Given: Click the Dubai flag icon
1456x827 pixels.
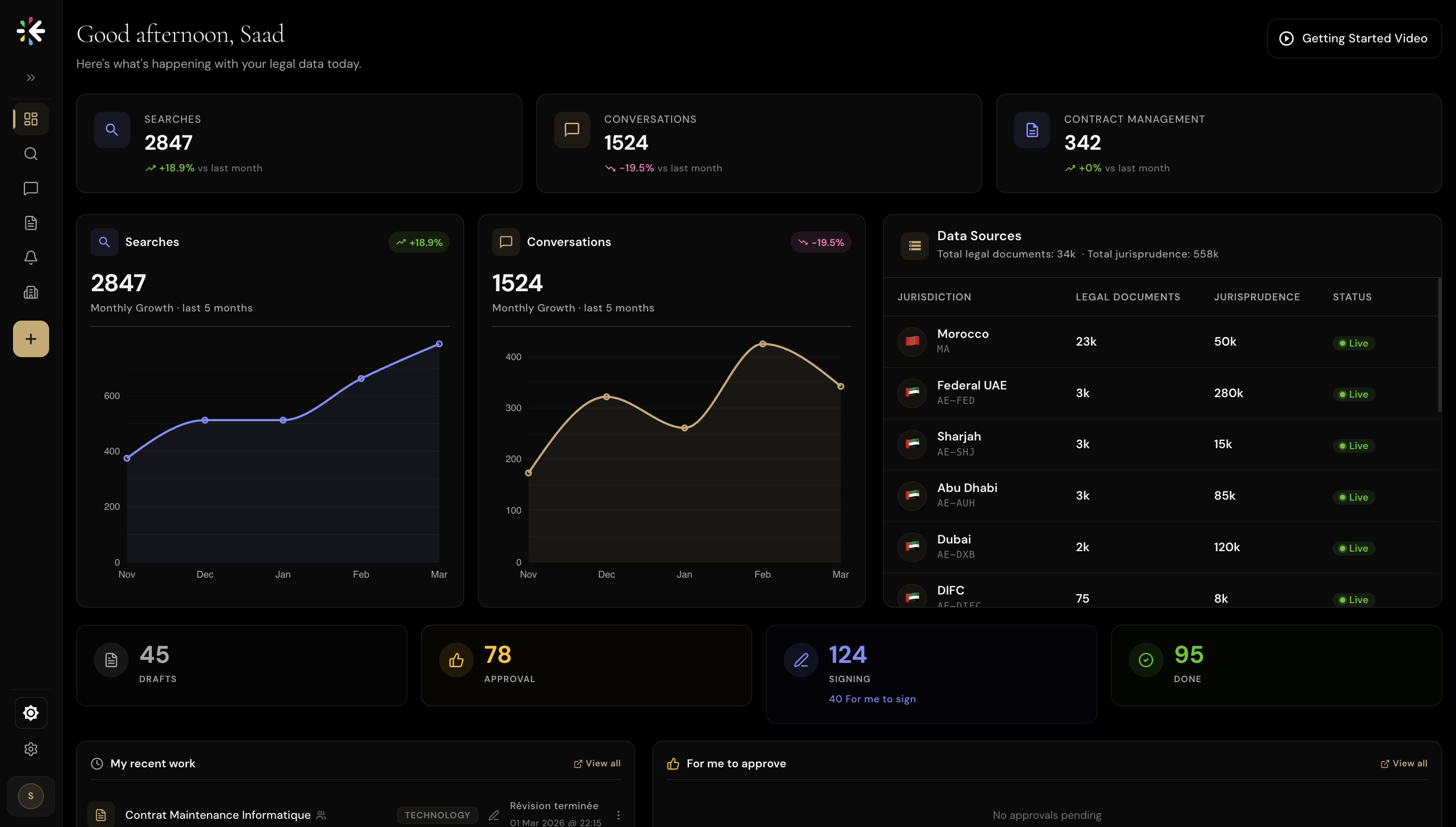Looking at the screenshot, I should (x=912, y=547).
